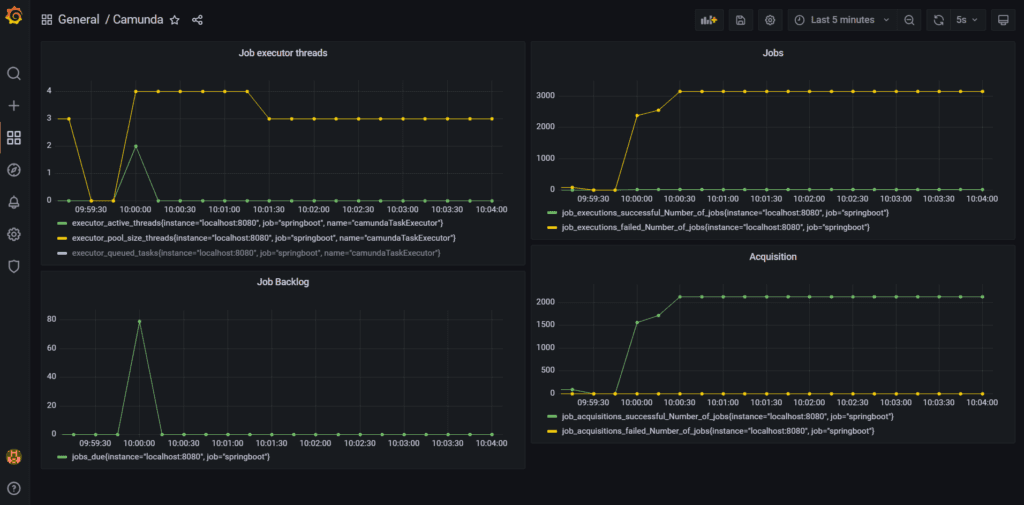The image size is (1024, 505).
Task: Save the dashboard with disk icon
Action: coord(741,20)
